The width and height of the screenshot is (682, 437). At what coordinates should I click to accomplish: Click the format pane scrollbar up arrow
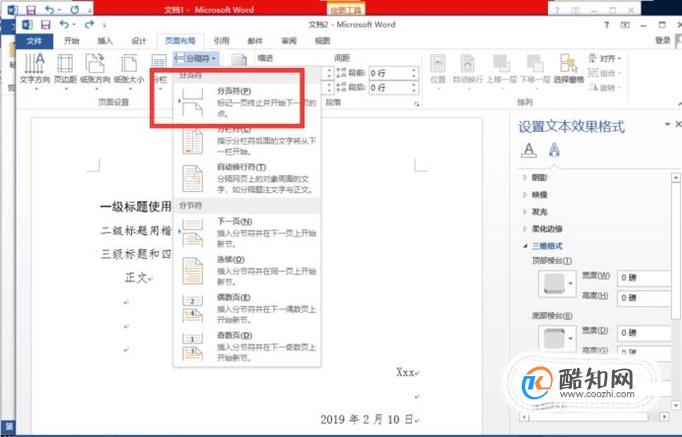[x=675, y=177]
